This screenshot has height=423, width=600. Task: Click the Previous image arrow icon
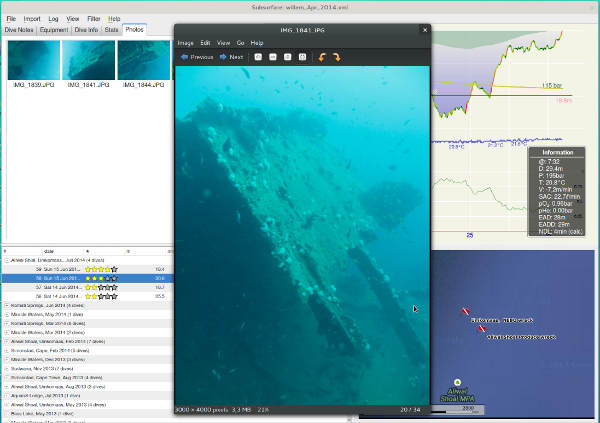[x=183, y=57]
